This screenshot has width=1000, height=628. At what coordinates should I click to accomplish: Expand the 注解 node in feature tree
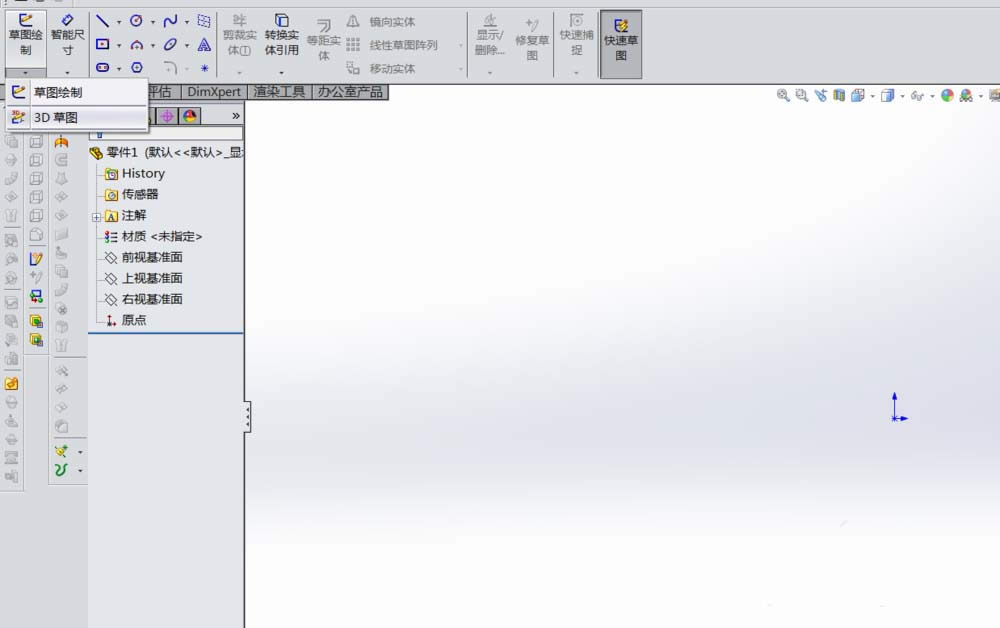click(98, 215)
